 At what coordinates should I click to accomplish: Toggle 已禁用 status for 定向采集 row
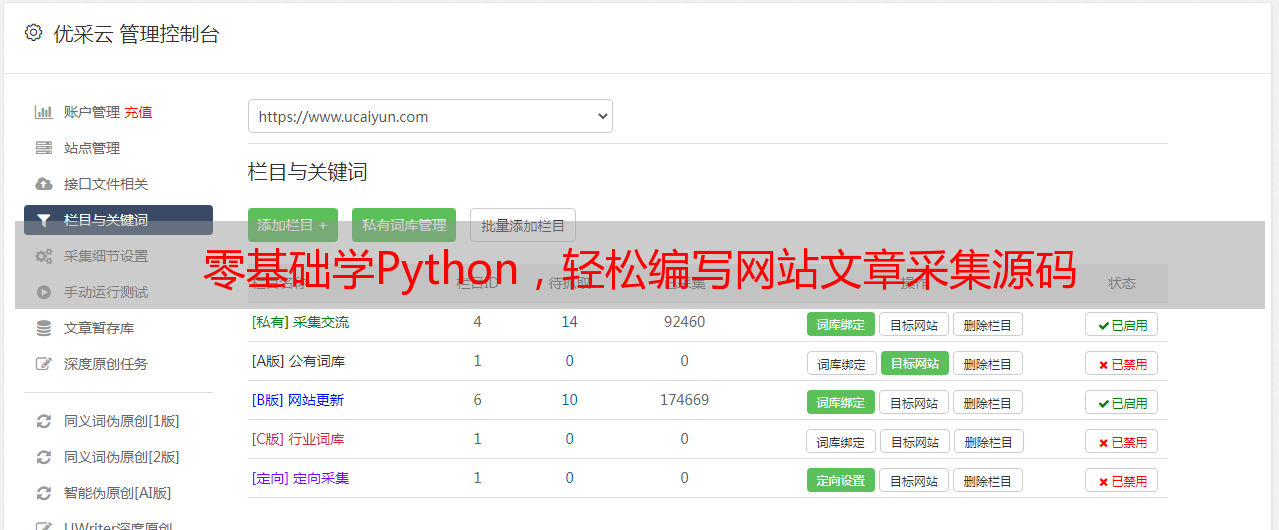(1121, 480)
